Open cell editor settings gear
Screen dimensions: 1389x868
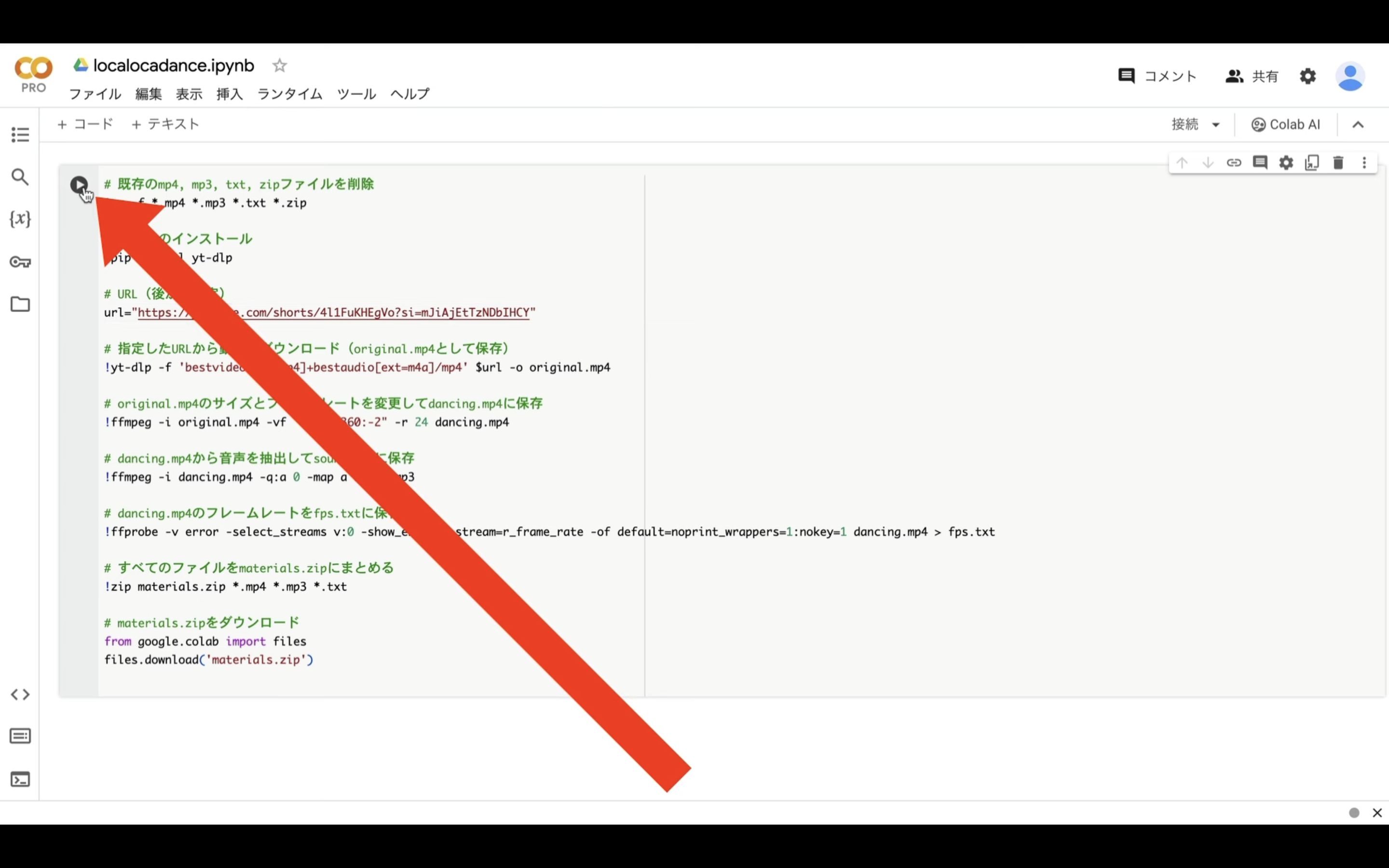coord(1286,163)
